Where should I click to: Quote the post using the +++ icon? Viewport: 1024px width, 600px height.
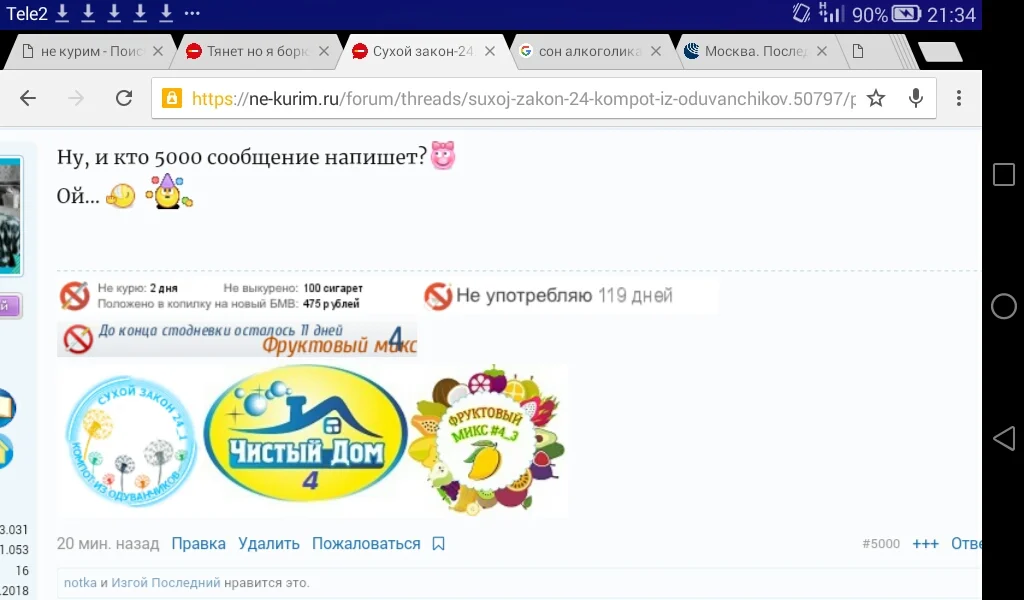click(925, 543)
